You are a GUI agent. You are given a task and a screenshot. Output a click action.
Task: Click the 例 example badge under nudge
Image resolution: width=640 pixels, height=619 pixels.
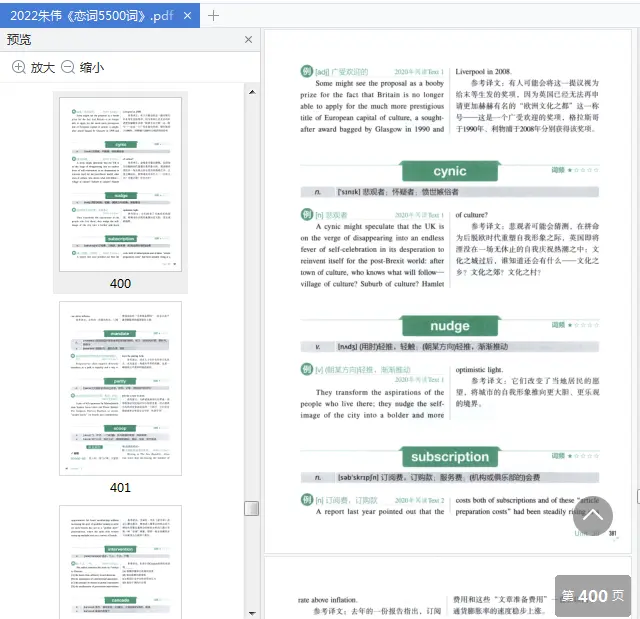307,369
